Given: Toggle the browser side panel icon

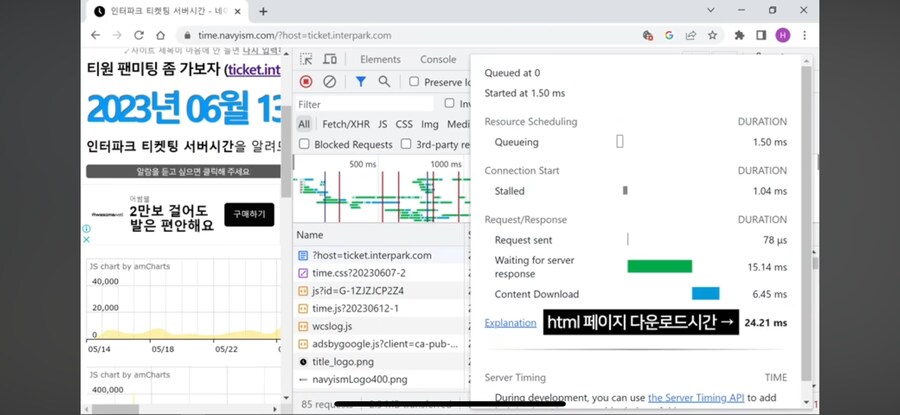Looking at the screenshot, I should (x=761, y=35).
